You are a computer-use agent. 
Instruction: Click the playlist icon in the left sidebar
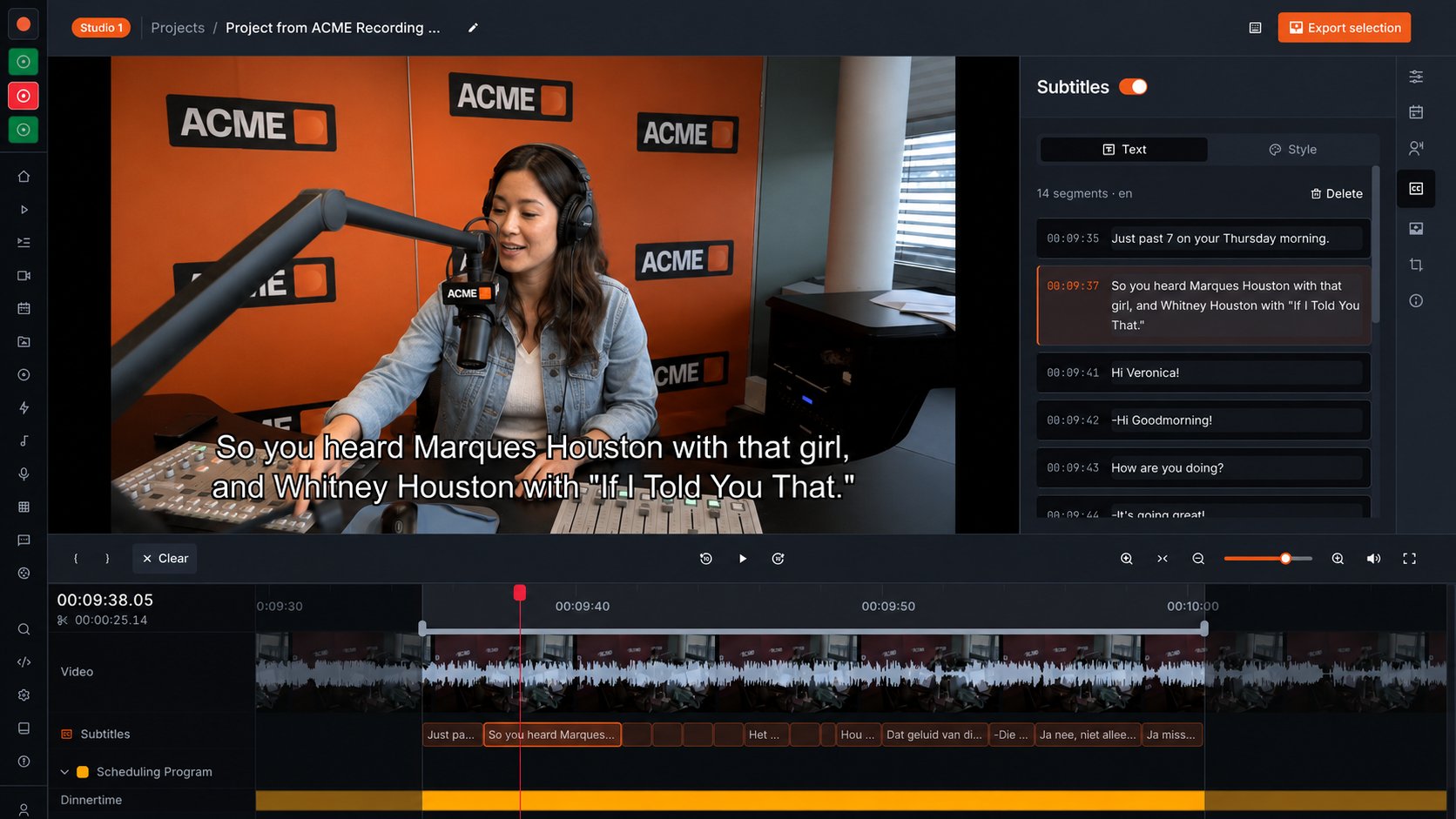coord(24,243)
